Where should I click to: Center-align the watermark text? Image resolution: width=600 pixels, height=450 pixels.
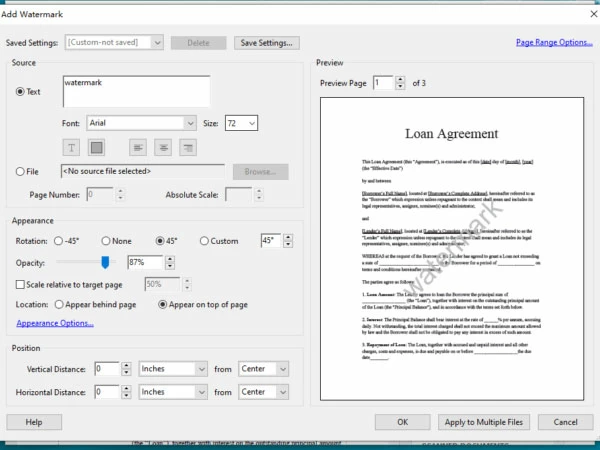point(163,147)
